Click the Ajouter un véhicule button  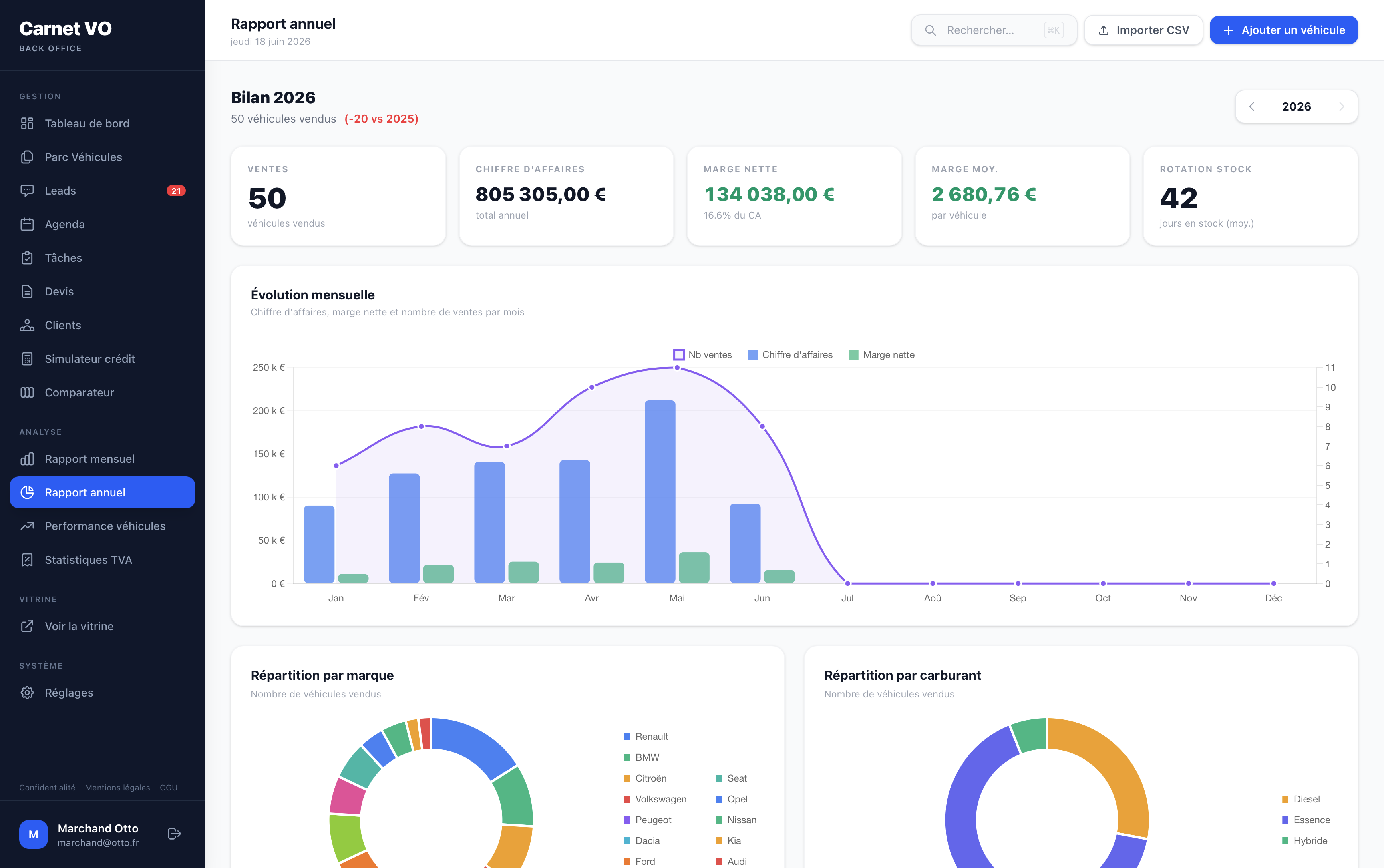[x=1283, y=30]
